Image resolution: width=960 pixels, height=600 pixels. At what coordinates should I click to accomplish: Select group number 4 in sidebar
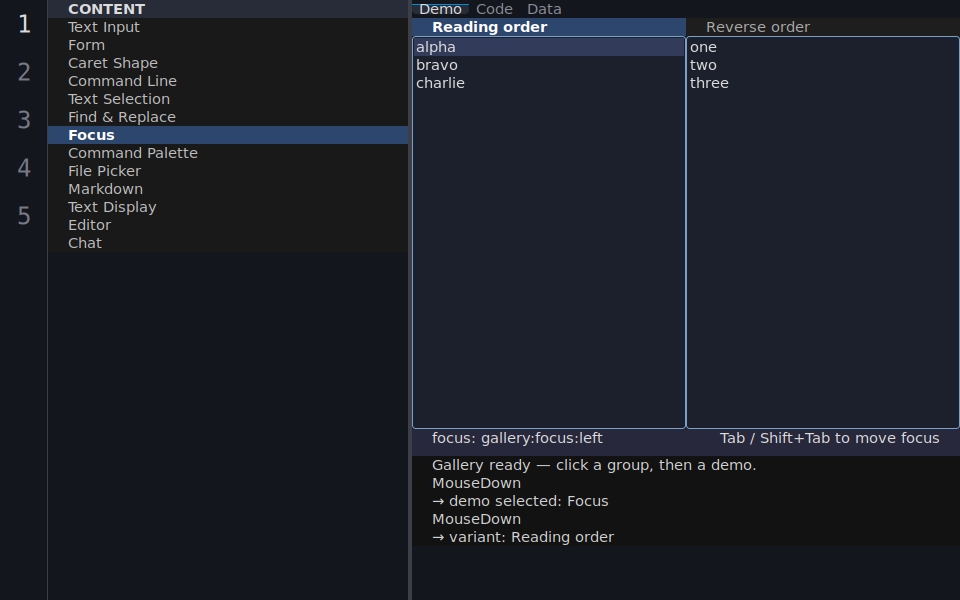pyautogui.click(x=24, y=168)
